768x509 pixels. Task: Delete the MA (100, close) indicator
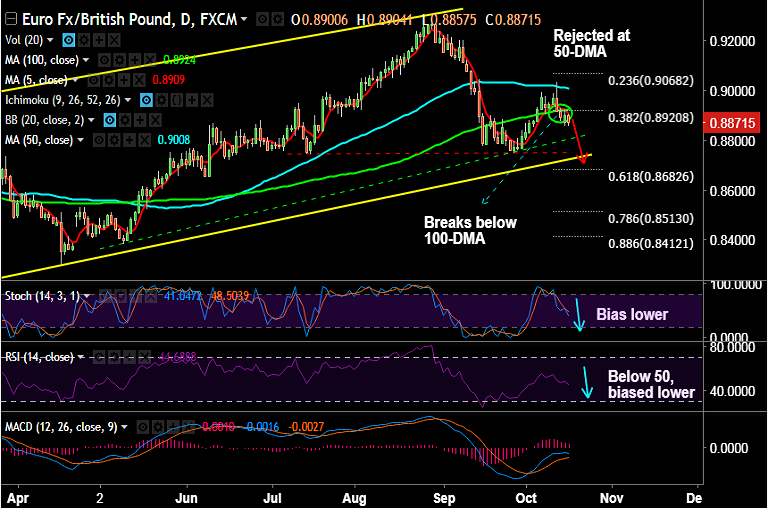149,60
